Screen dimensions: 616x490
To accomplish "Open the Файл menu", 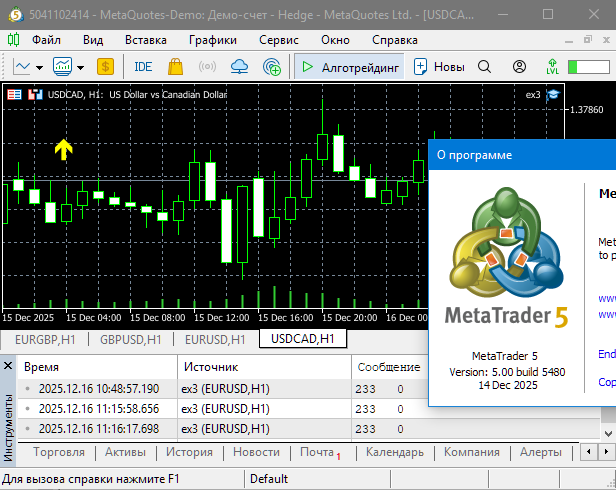I will click(46, 40).
